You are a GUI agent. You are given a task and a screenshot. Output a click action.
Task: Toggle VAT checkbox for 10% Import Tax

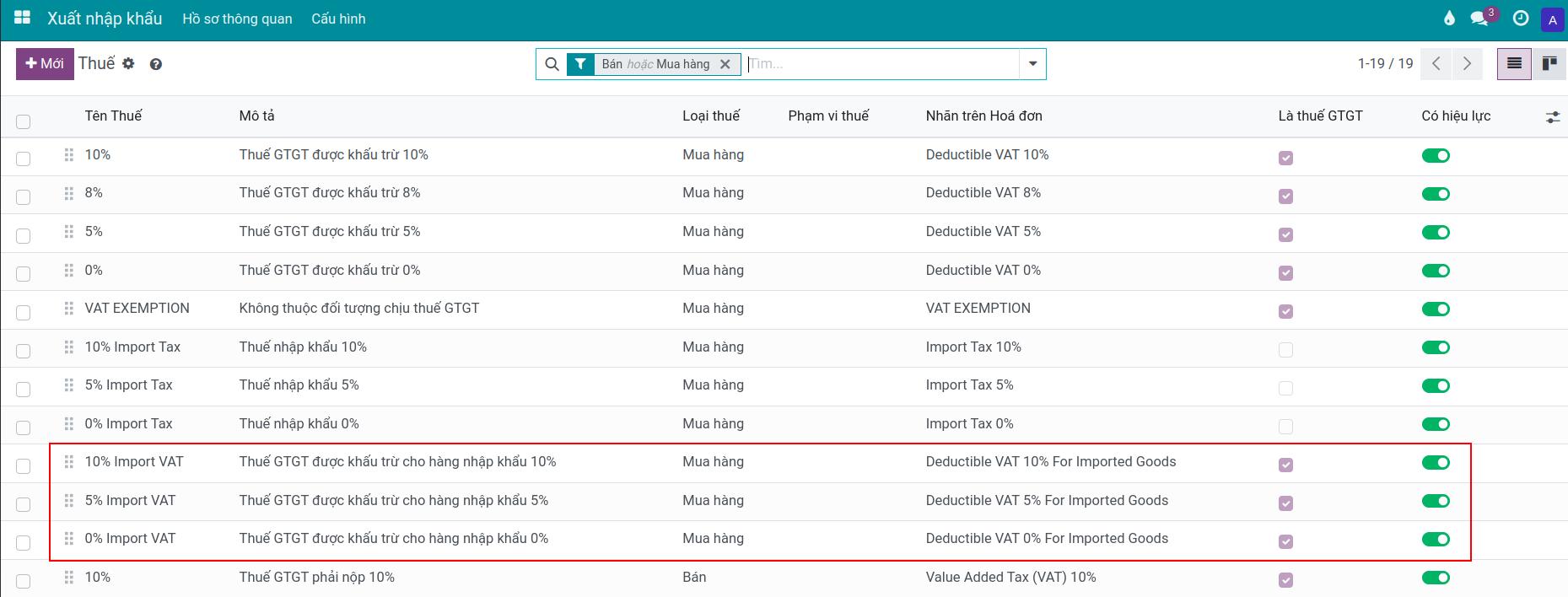point(1285,350)
